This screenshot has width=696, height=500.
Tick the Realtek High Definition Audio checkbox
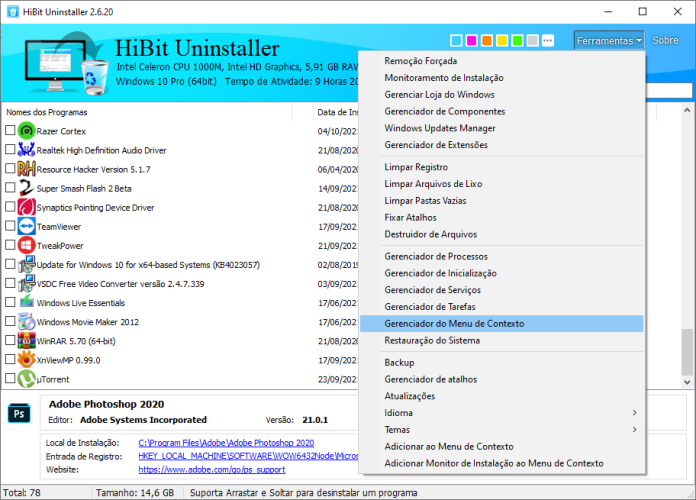pyautogui.click(x=10, y=149)
